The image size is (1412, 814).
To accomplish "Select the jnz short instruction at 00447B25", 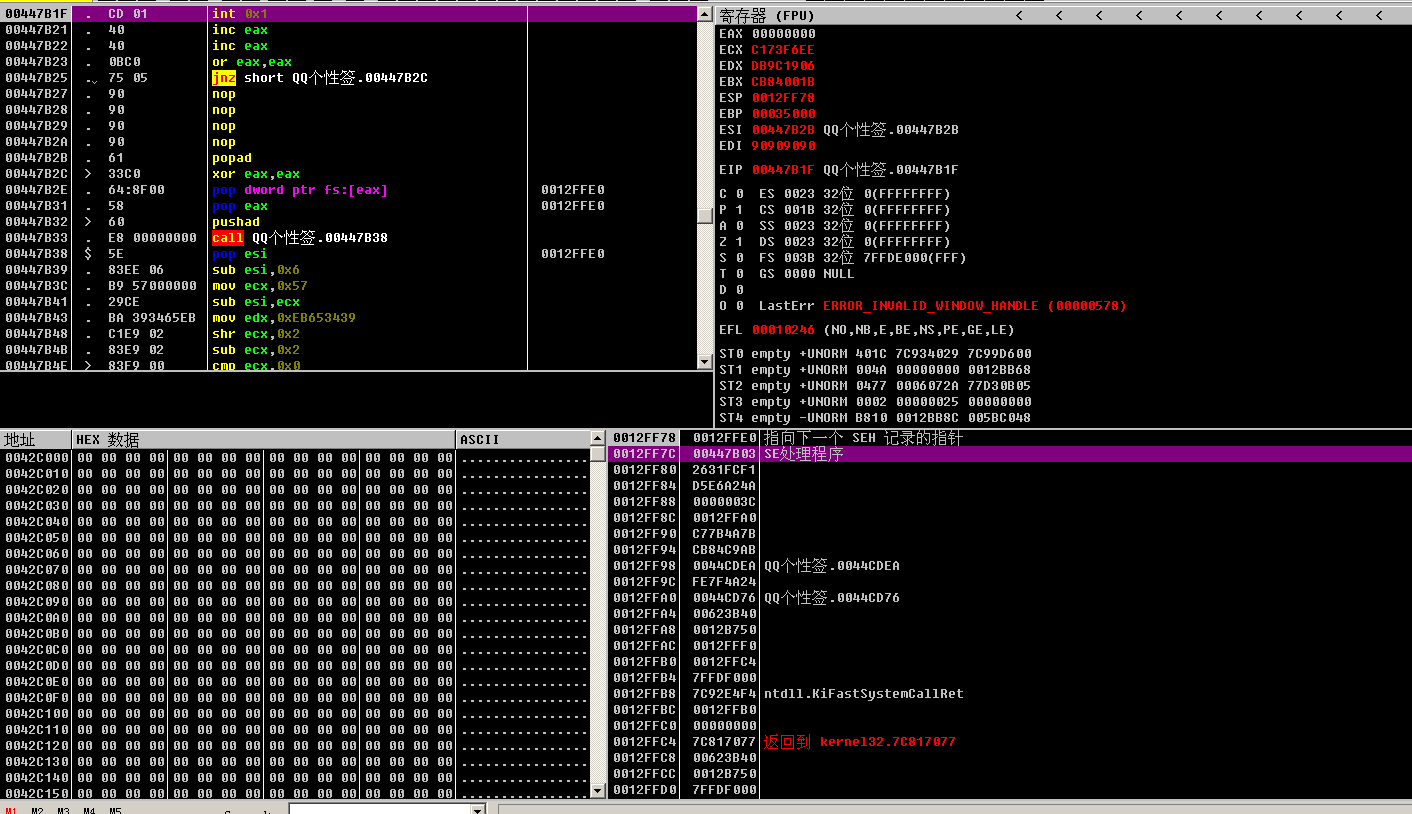I will (x=348, y=78).
